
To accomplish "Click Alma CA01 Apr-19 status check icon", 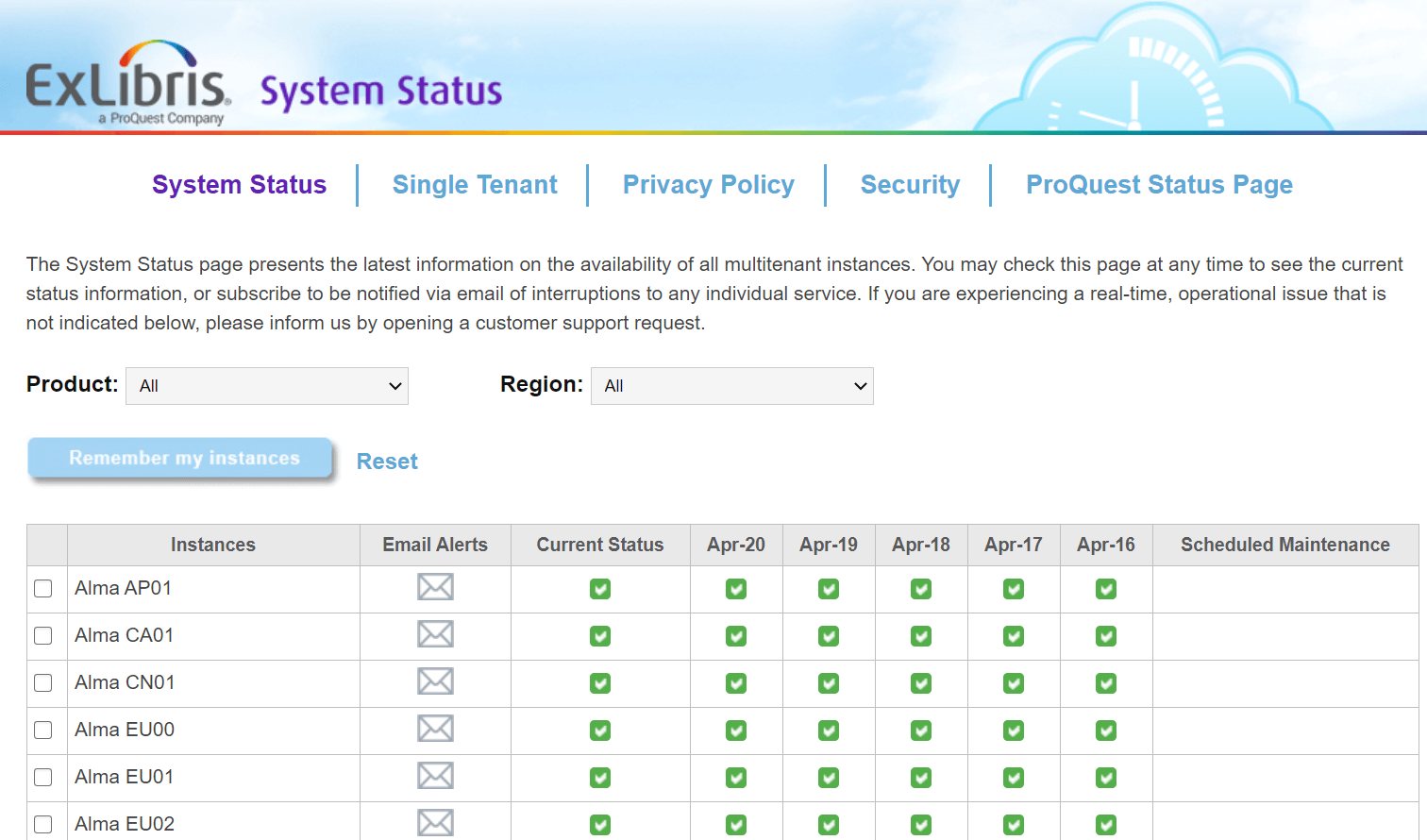I will tap(829, 636).
